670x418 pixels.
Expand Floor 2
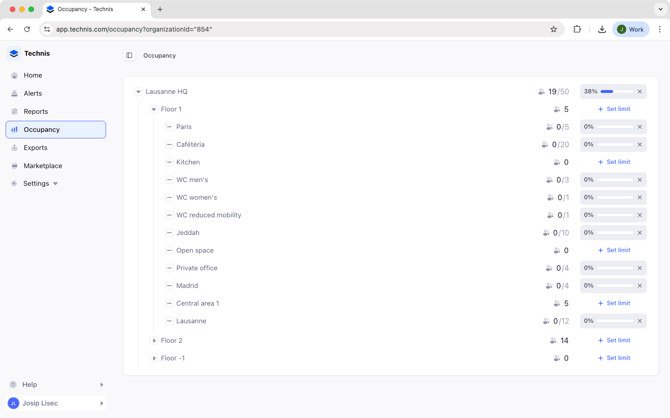(154, 341)
